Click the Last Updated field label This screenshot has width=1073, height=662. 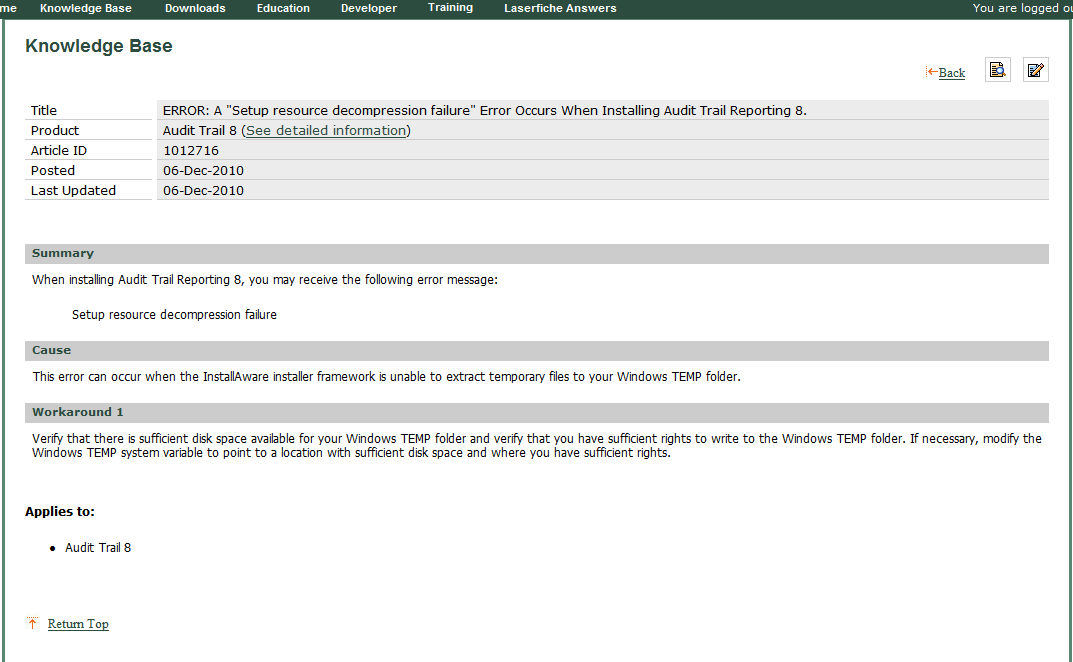tap(73, 190)
